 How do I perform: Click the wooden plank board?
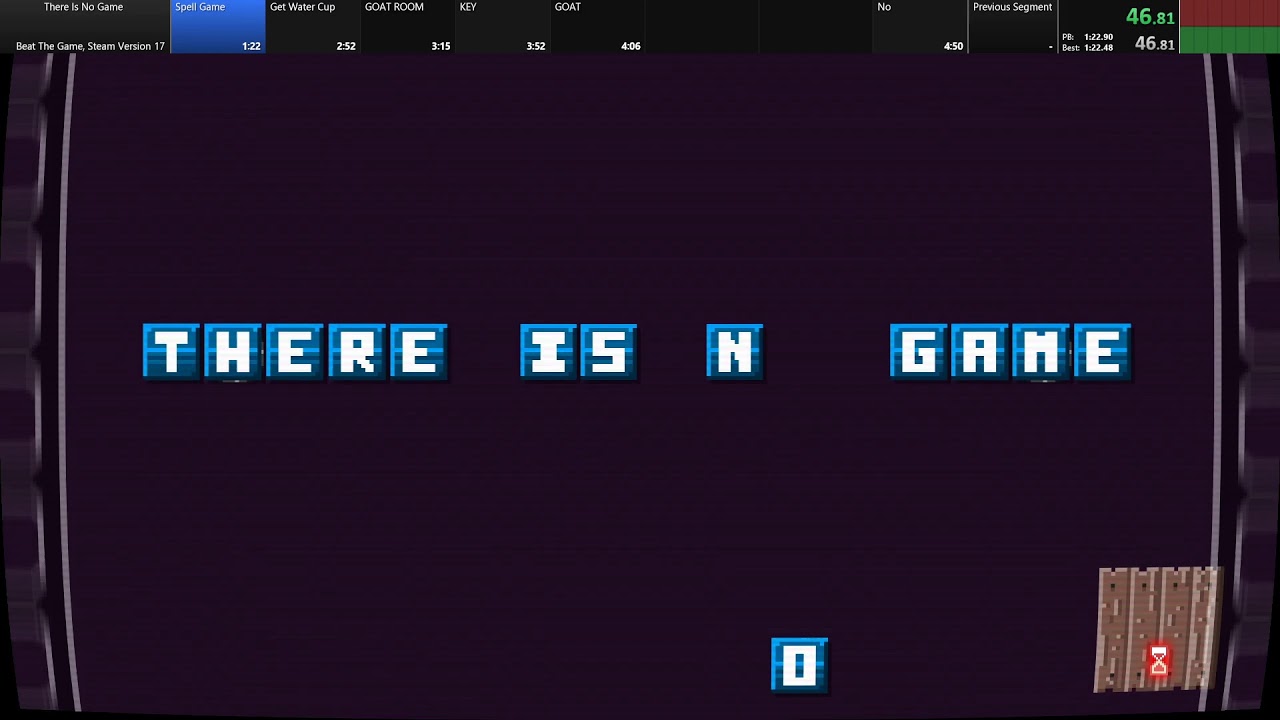coord(1160,629)
